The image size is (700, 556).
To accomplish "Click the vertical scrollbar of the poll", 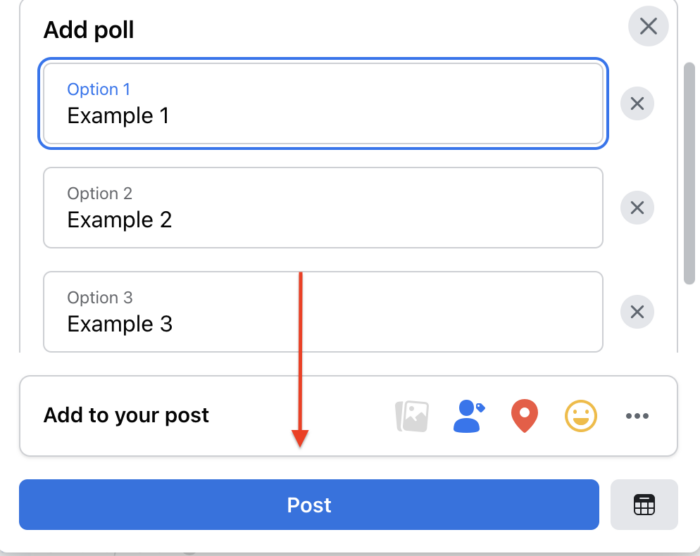I will click(689, 170).
